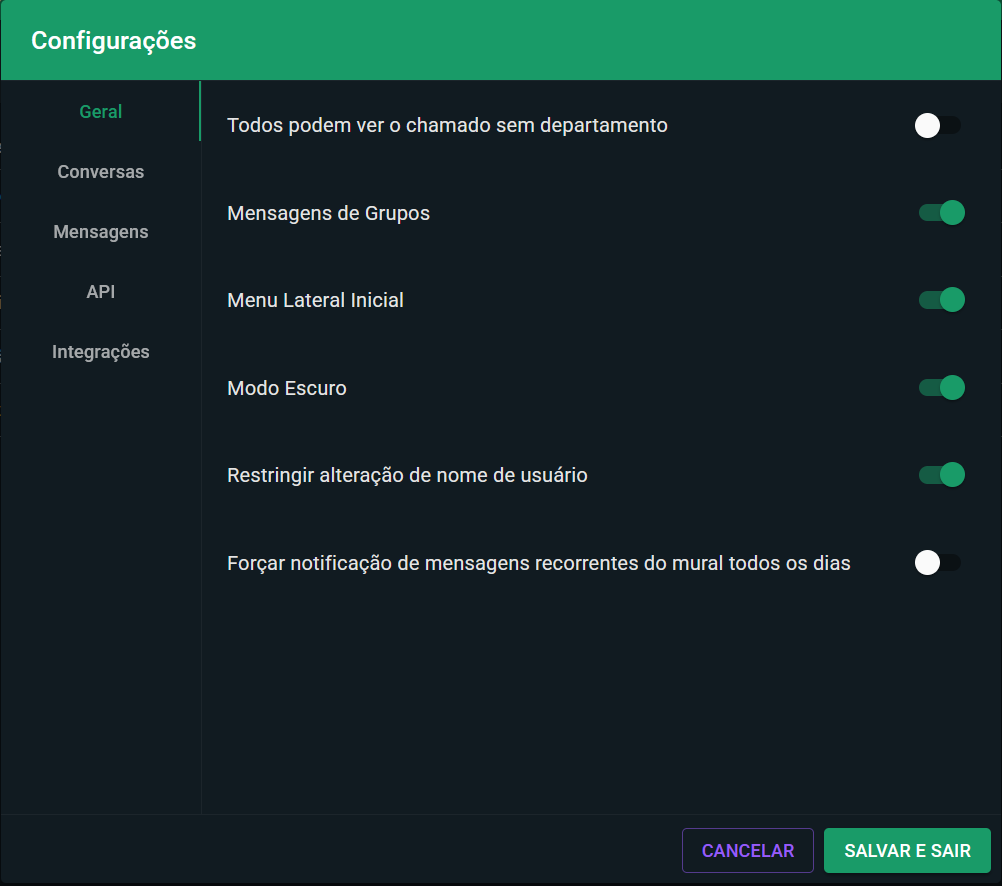Open the Geral settings tab
This screenshot has width=1002, height=886.
(101, 112)
